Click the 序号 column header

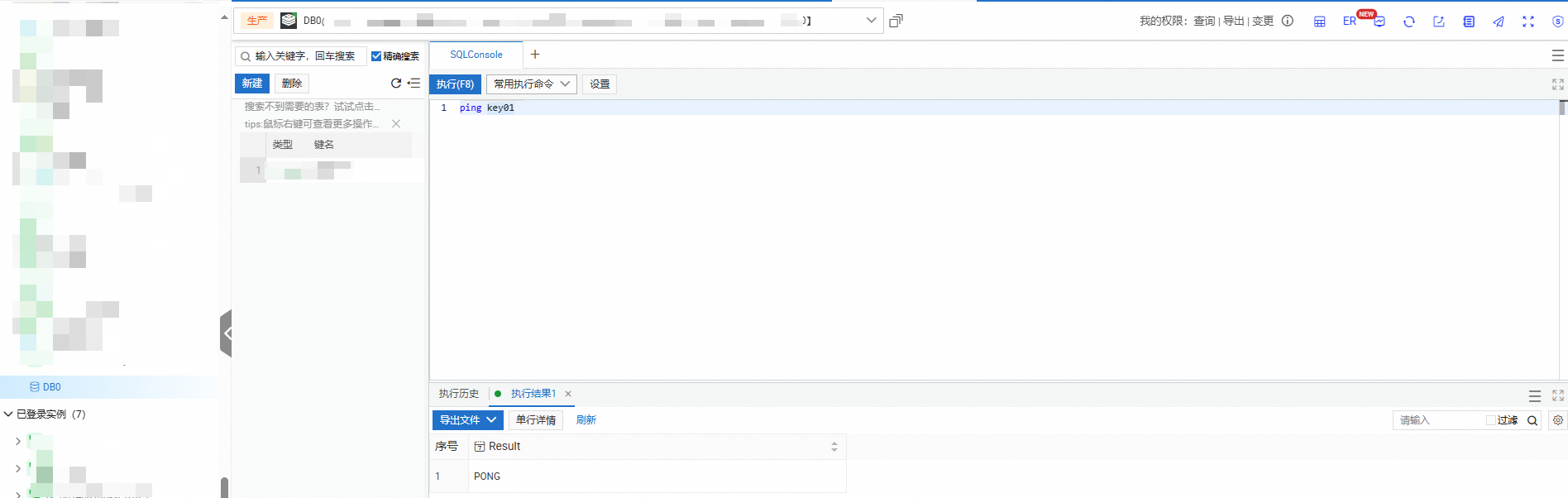447,447
